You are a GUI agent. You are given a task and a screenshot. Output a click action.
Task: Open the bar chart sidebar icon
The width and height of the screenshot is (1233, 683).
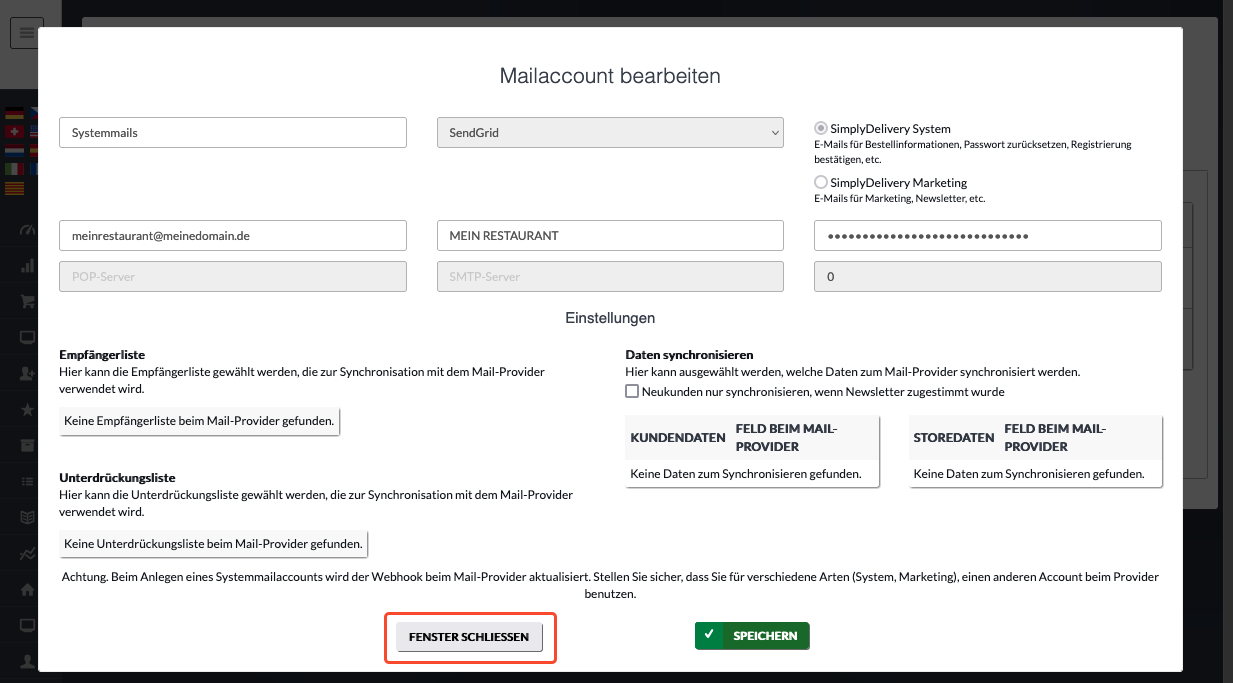point(27,265)
